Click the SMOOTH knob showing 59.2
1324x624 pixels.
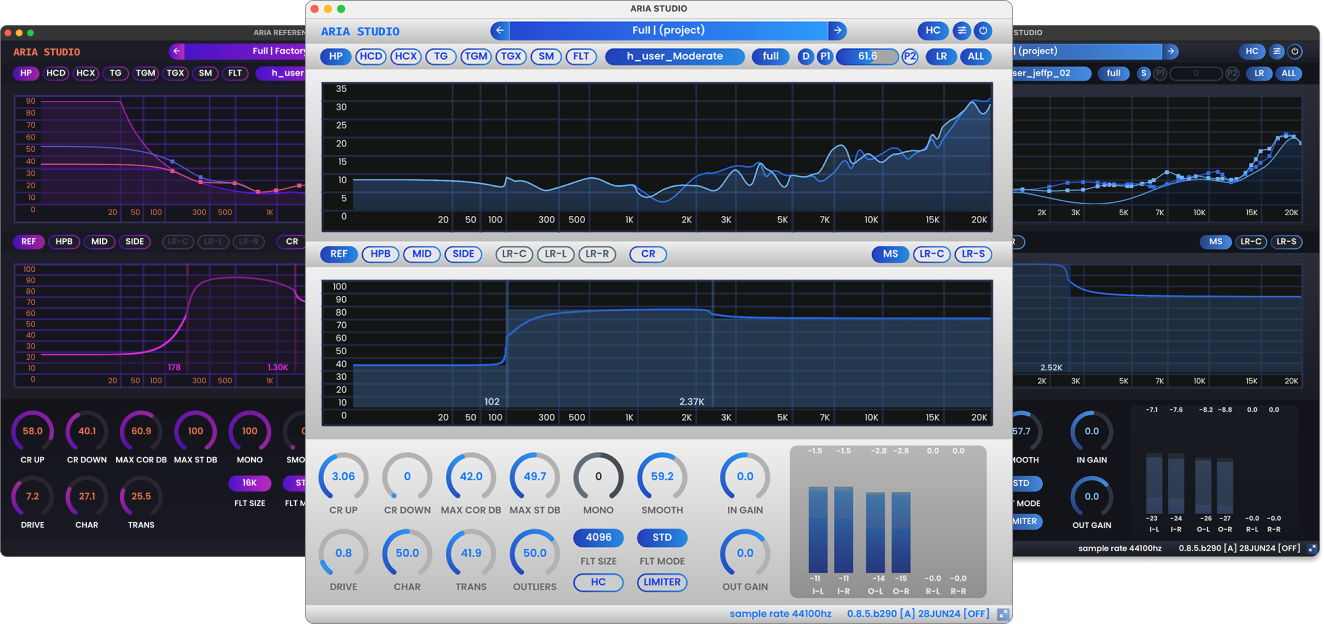pos(662,477)
